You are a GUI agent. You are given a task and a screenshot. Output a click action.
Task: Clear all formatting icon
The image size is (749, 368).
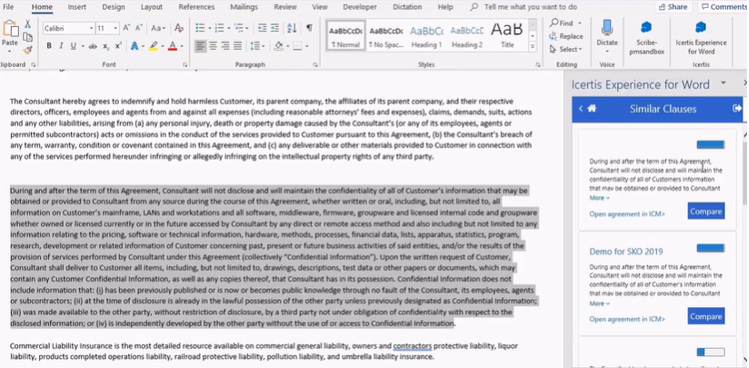[x=179, y=28]
